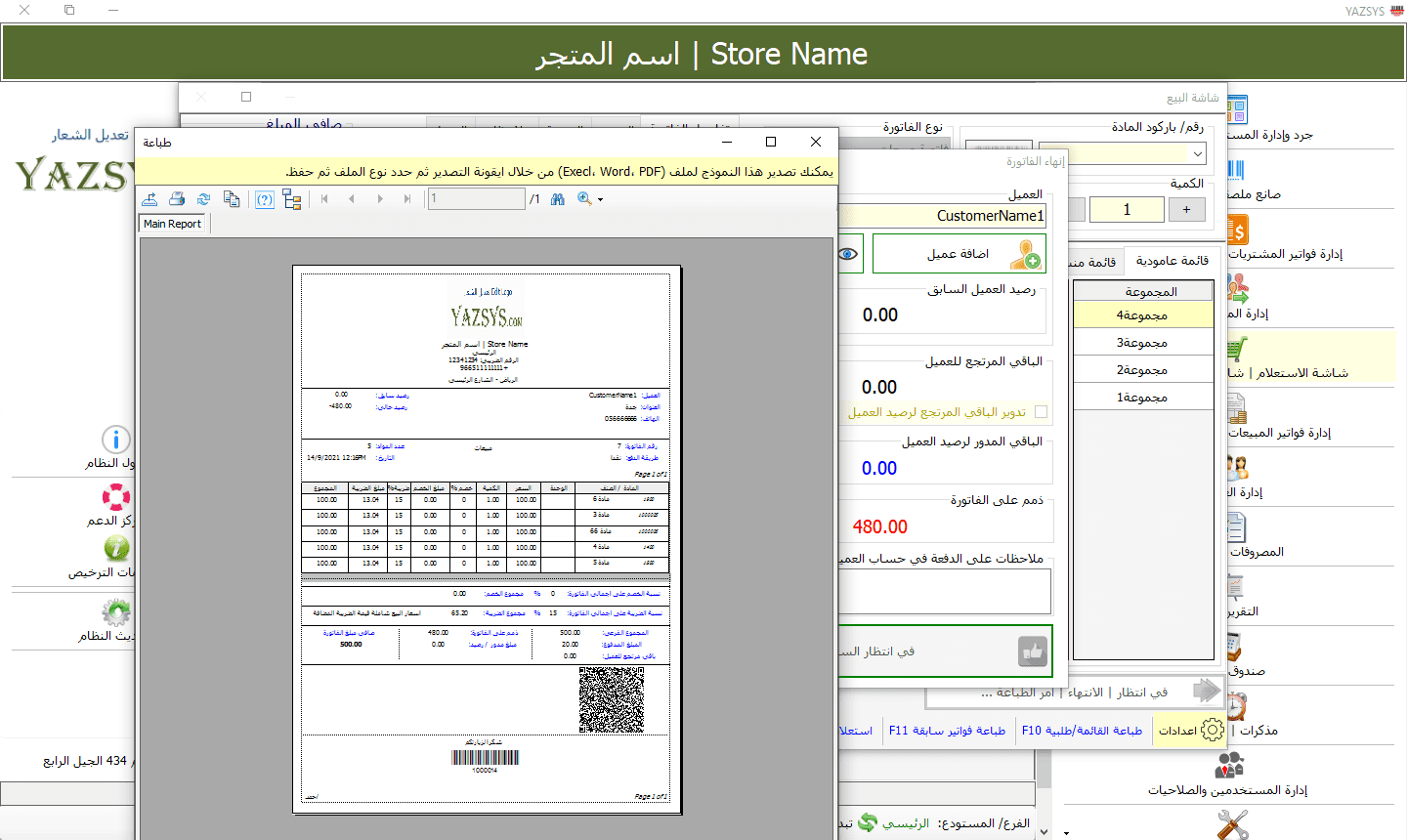Viewport: 1407px width, 840px height.
Task: Click the copy icon in print toolbar
Action: [232, 199]
